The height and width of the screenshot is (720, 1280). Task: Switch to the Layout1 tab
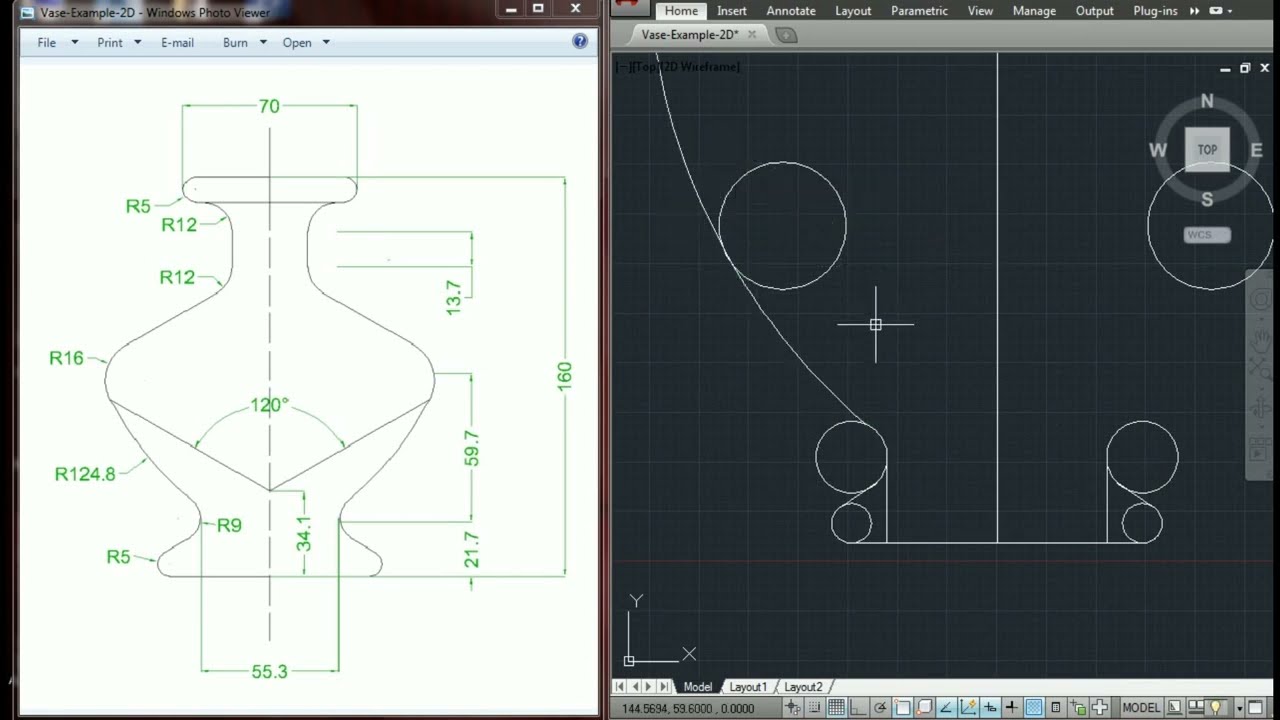pyautogui.click(x=748, y=687)
